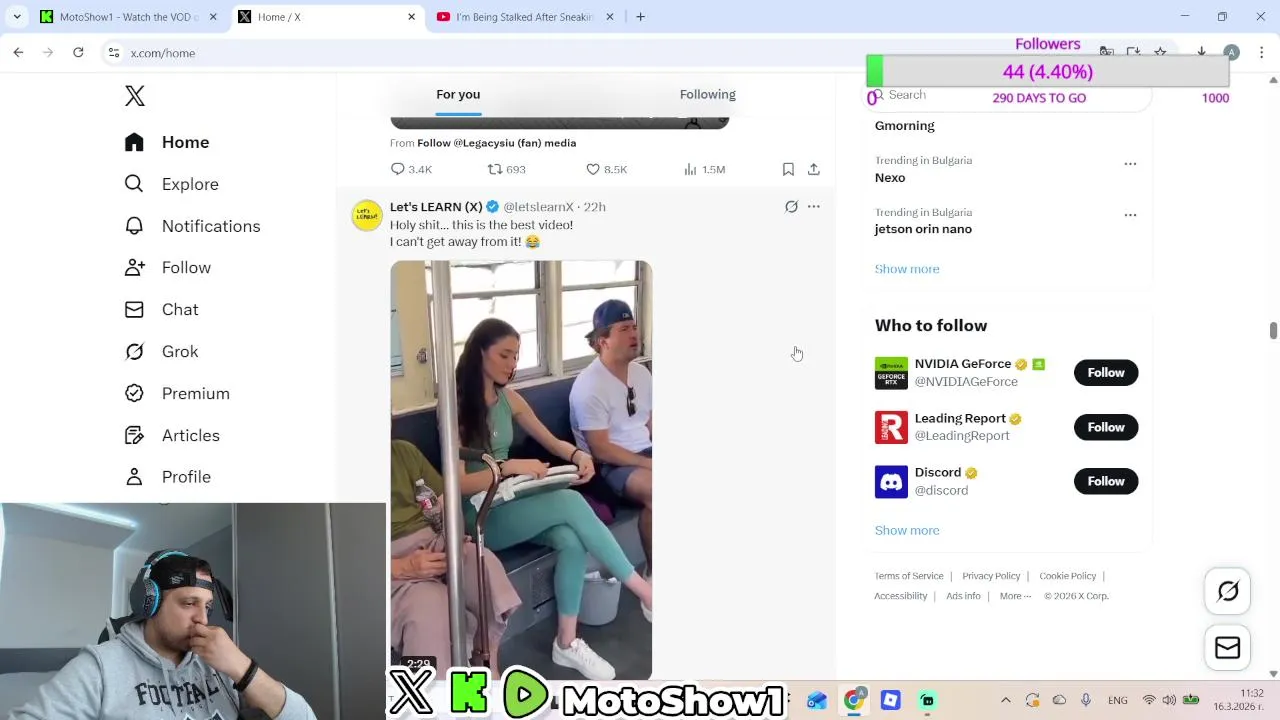Open the Follow @Legacysiu (fan) media link

(x=496, y=143)
